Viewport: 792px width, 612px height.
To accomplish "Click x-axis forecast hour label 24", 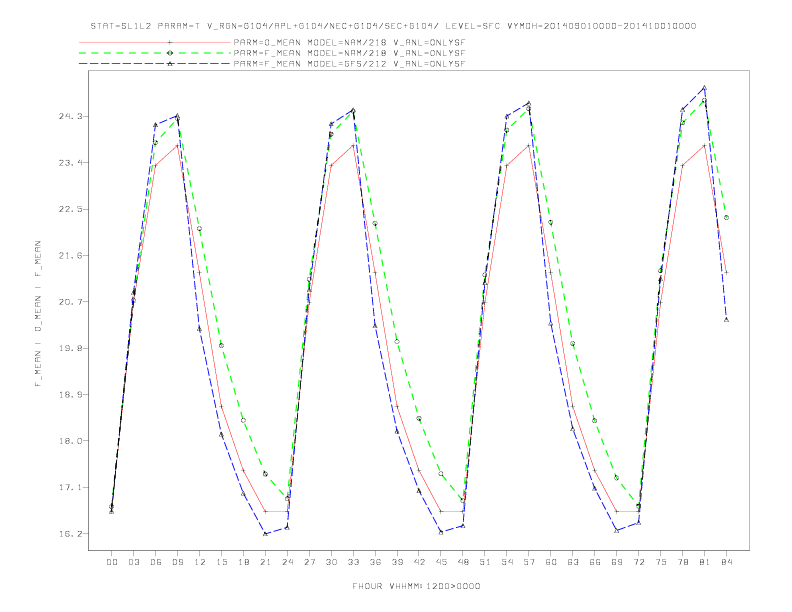I will click(287, 562).
